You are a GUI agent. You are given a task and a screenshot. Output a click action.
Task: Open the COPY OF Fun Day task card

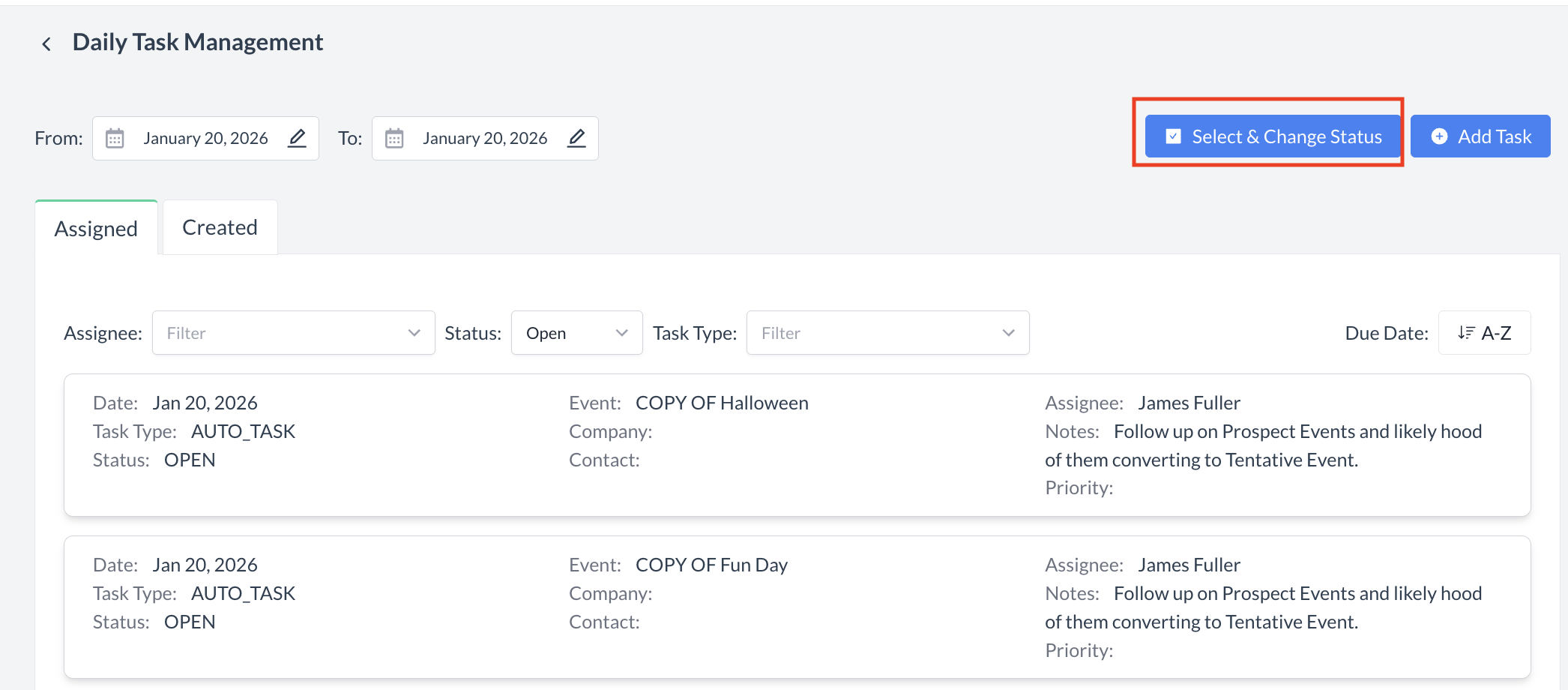click(x=797, y=607)
